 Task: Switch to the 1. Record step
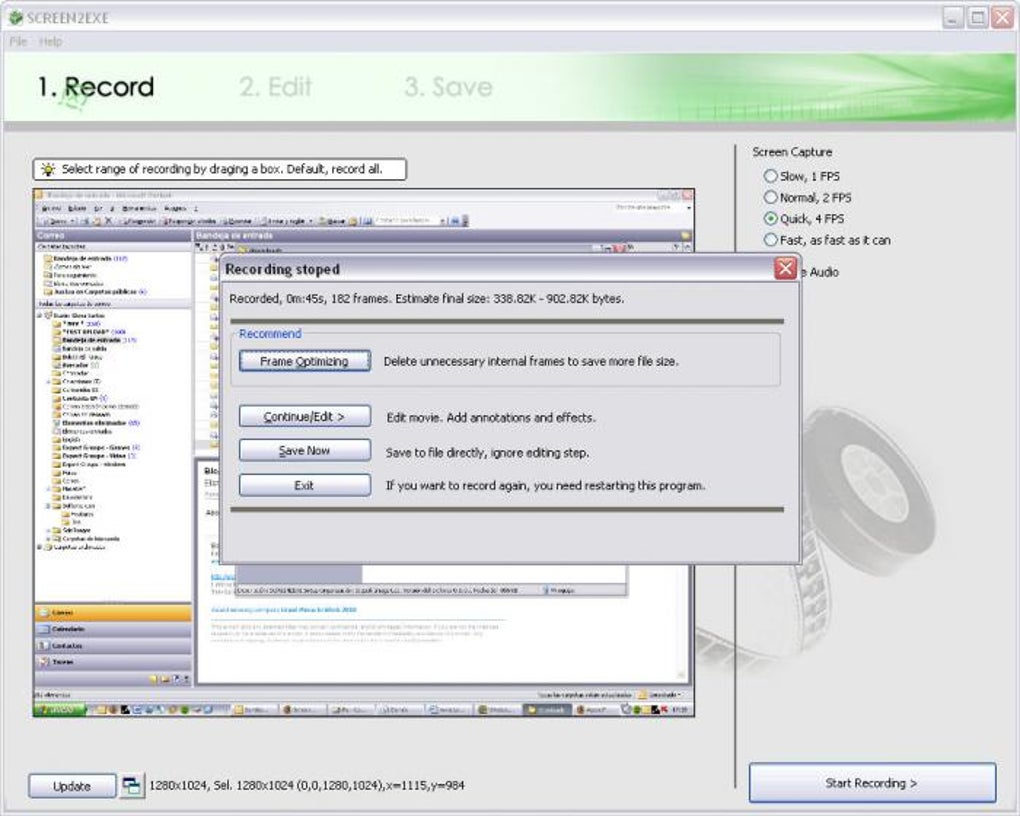[x=96, y=87]
